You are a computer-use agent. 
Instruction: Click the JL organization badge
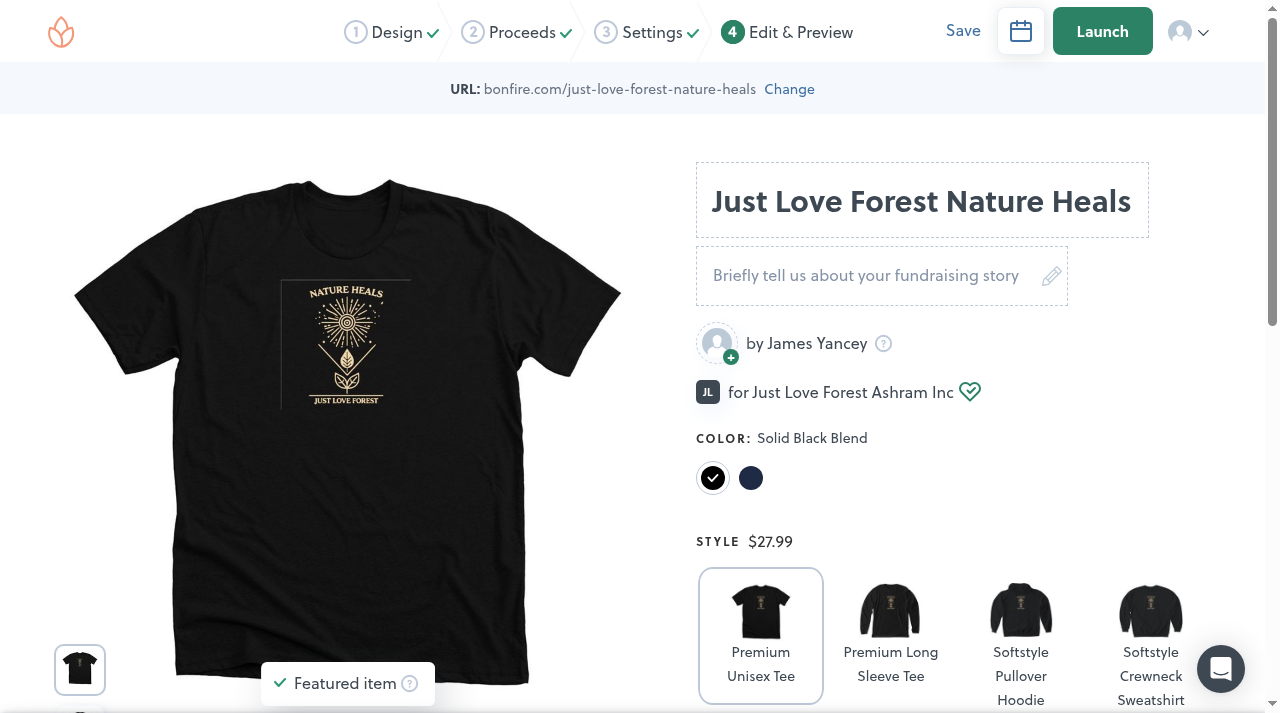(708, 392)
